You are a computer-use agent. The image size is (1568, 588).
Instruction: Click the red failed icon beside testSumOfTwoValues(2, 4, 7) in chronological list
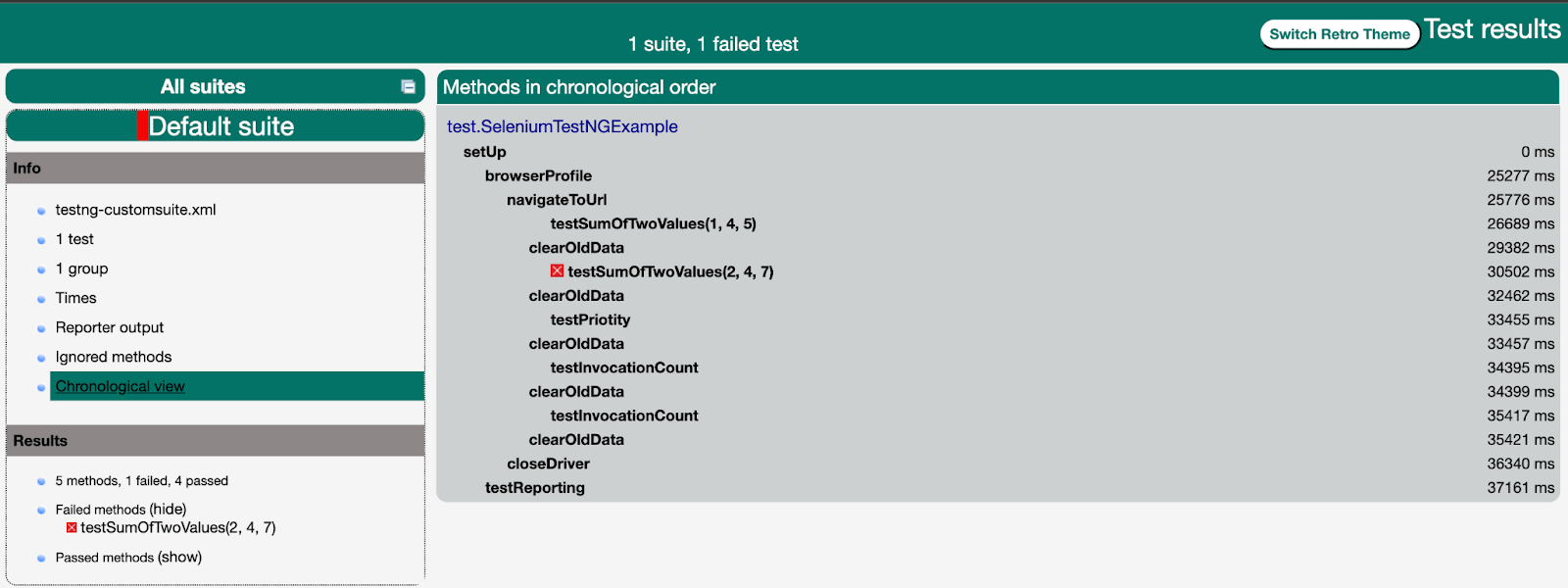[557, 271]
